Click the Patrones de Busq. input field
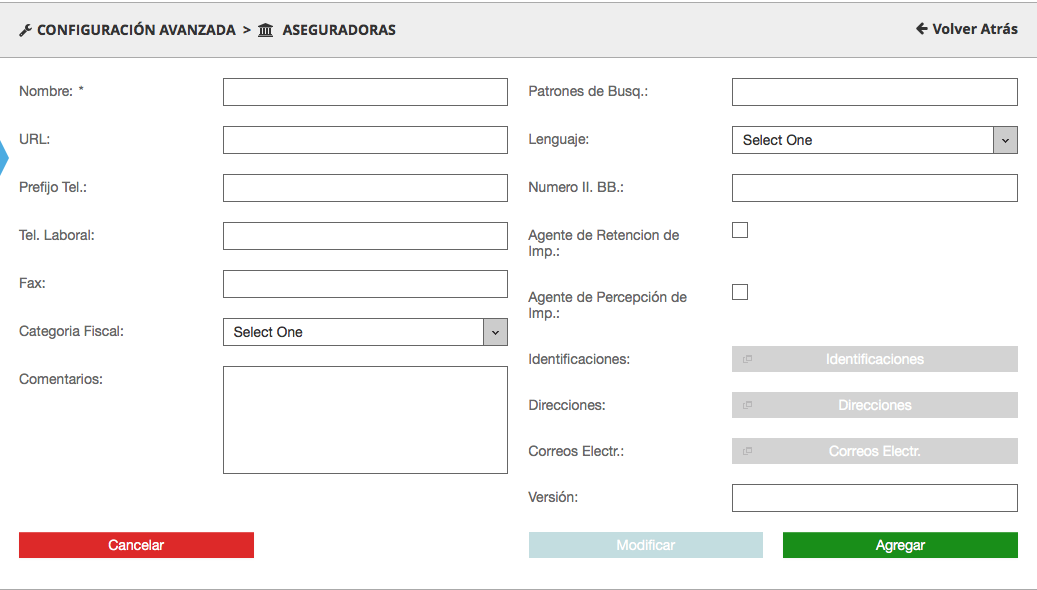 click(x=874, y=92)
